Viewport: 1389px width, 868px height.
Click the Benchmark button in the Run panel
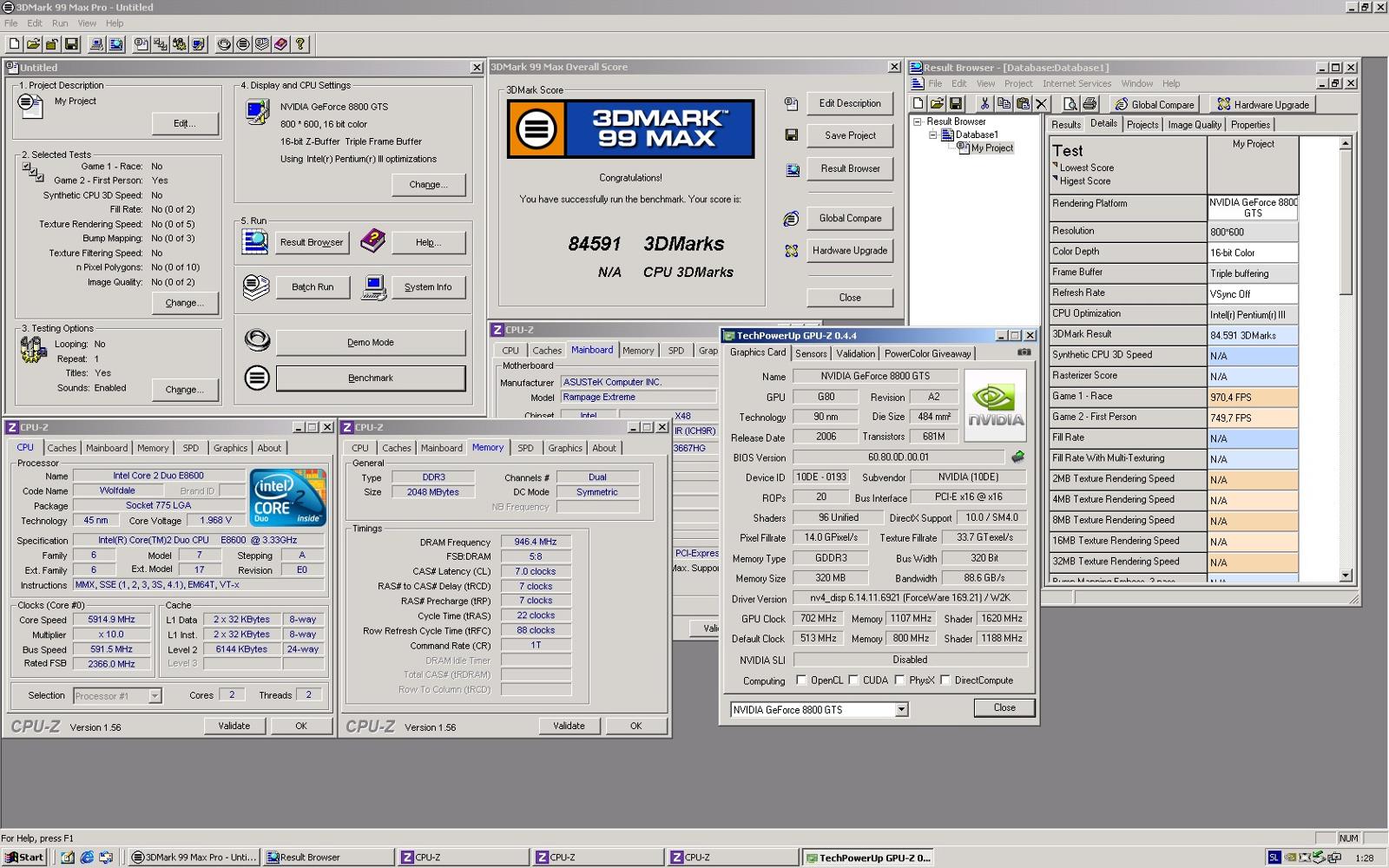click(x=371, y=378)
